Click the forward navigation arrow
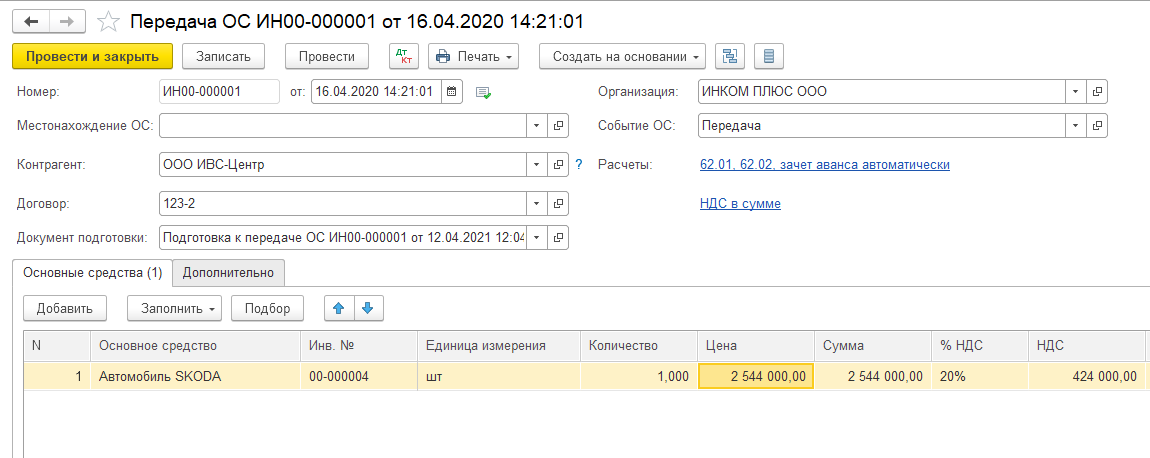The width and height of the screenshot is (1150, 458). [67, 21]
